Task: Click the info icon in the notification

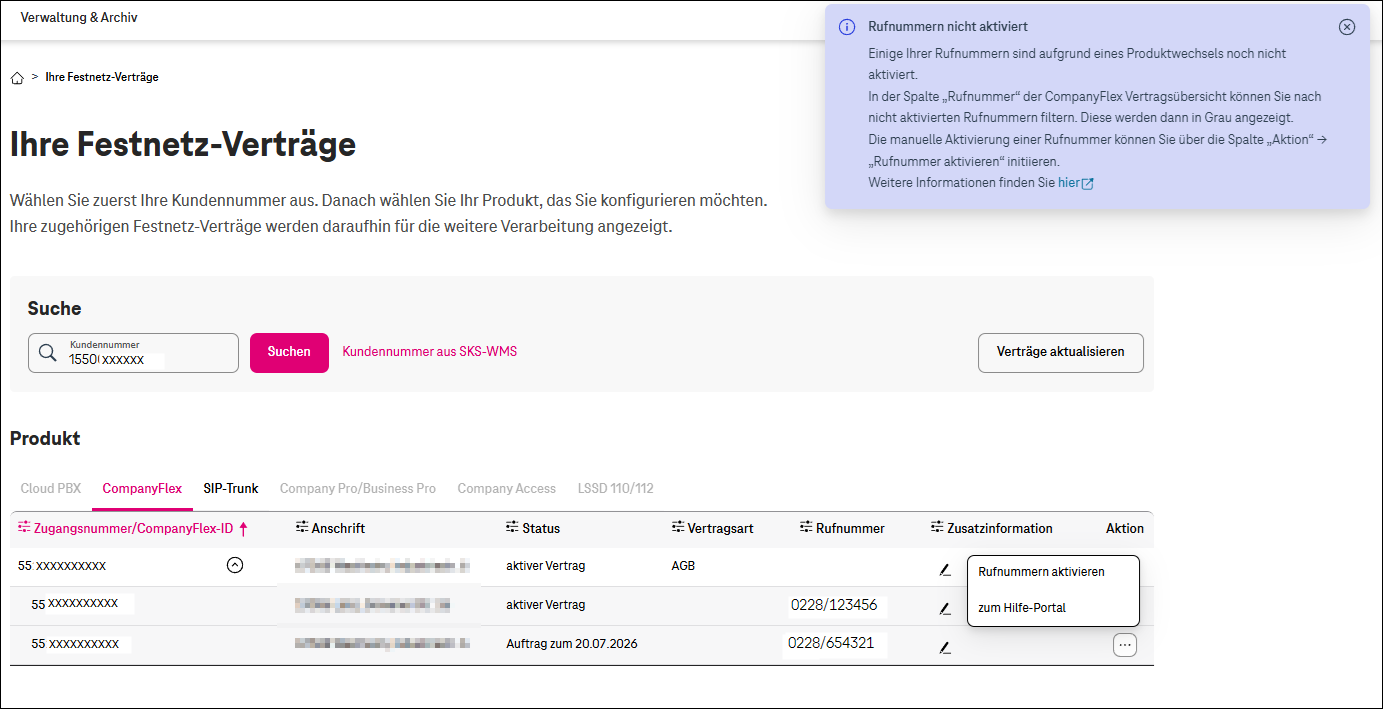Action: point(847,27)
